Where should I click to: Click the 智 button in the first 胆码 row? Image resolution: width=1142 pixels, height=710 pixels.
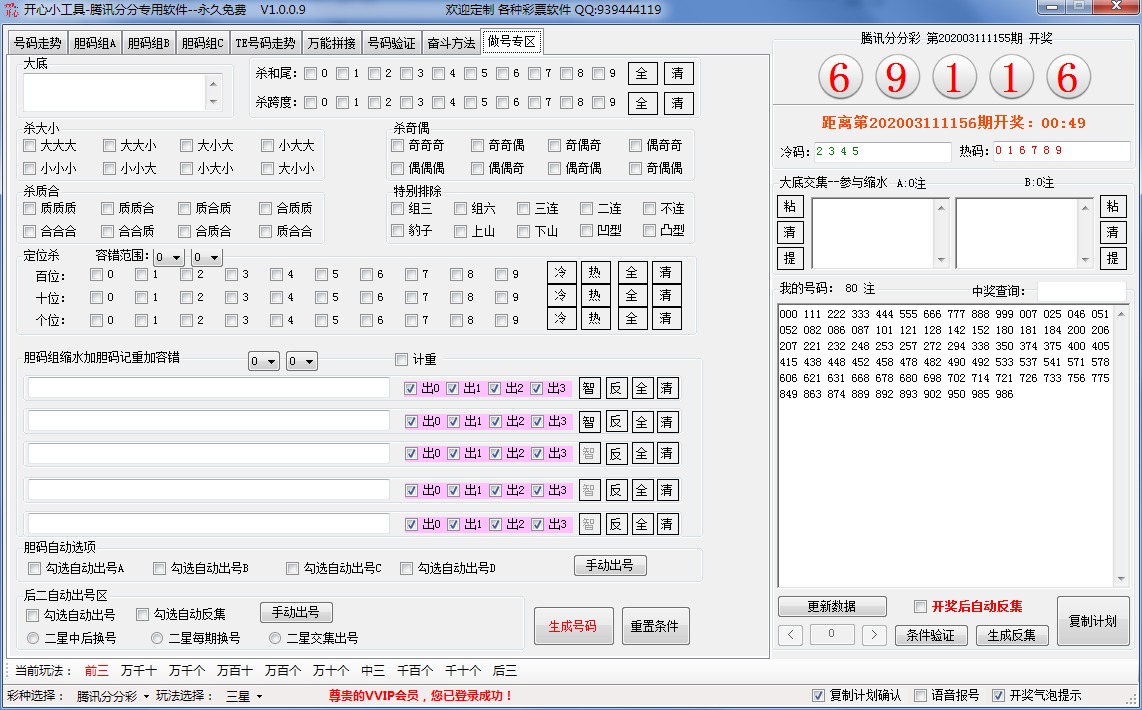[589, 389]
